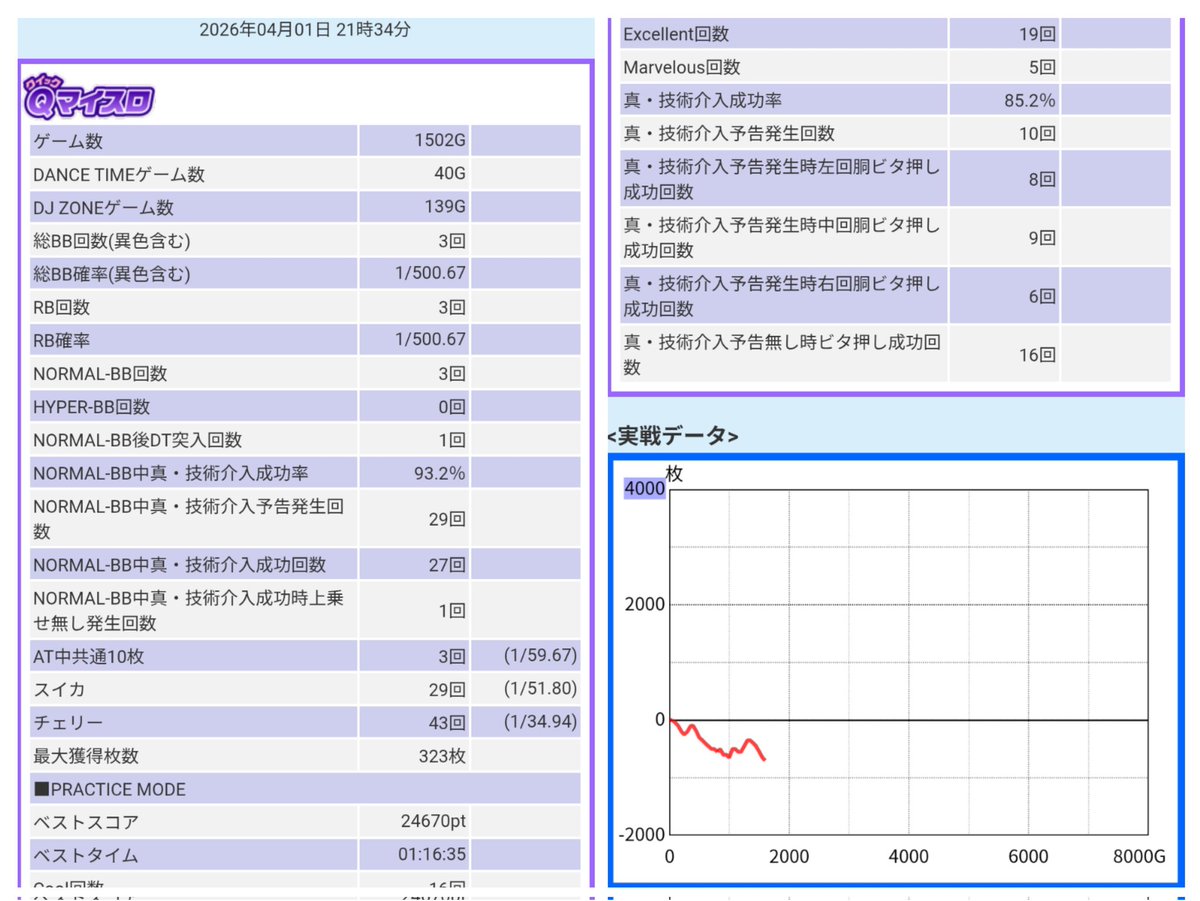The image size is (1200, 901).
Task: Click the 01:16:35 best time value
Action: 433,856
